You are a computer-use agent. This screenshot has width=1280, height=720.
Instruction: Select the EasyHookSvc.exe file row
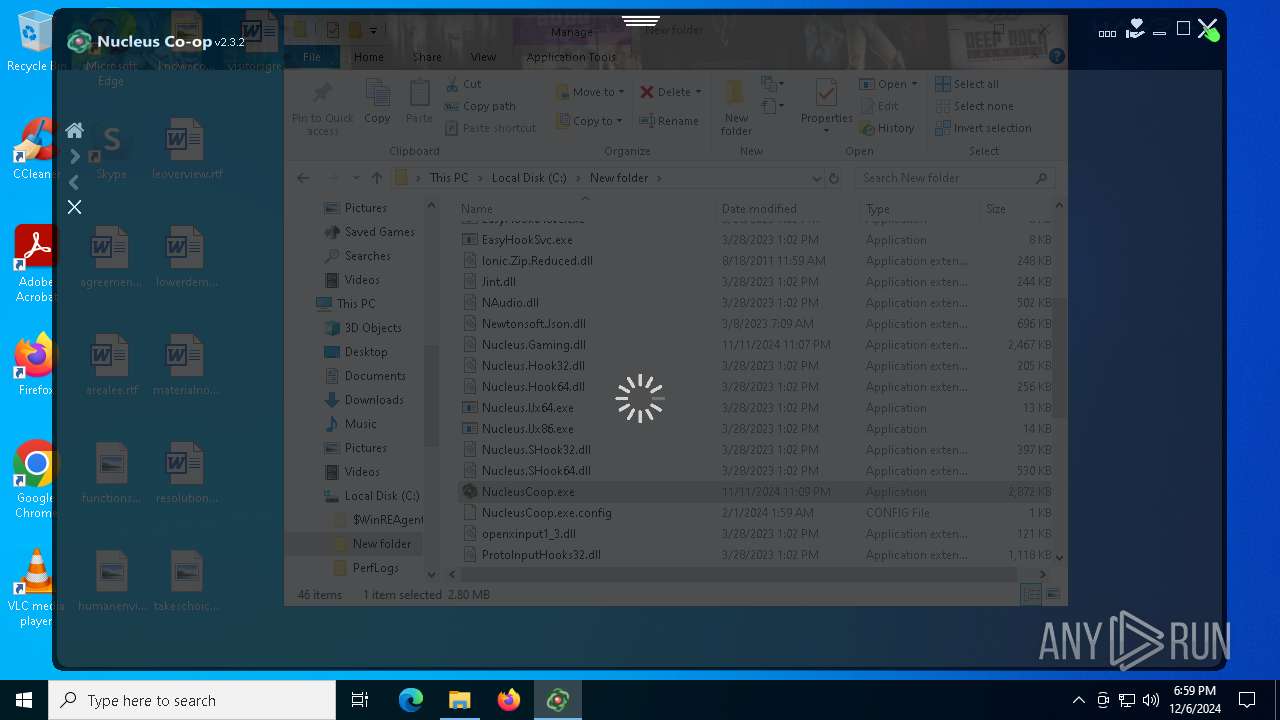click(x=757, y=240)
